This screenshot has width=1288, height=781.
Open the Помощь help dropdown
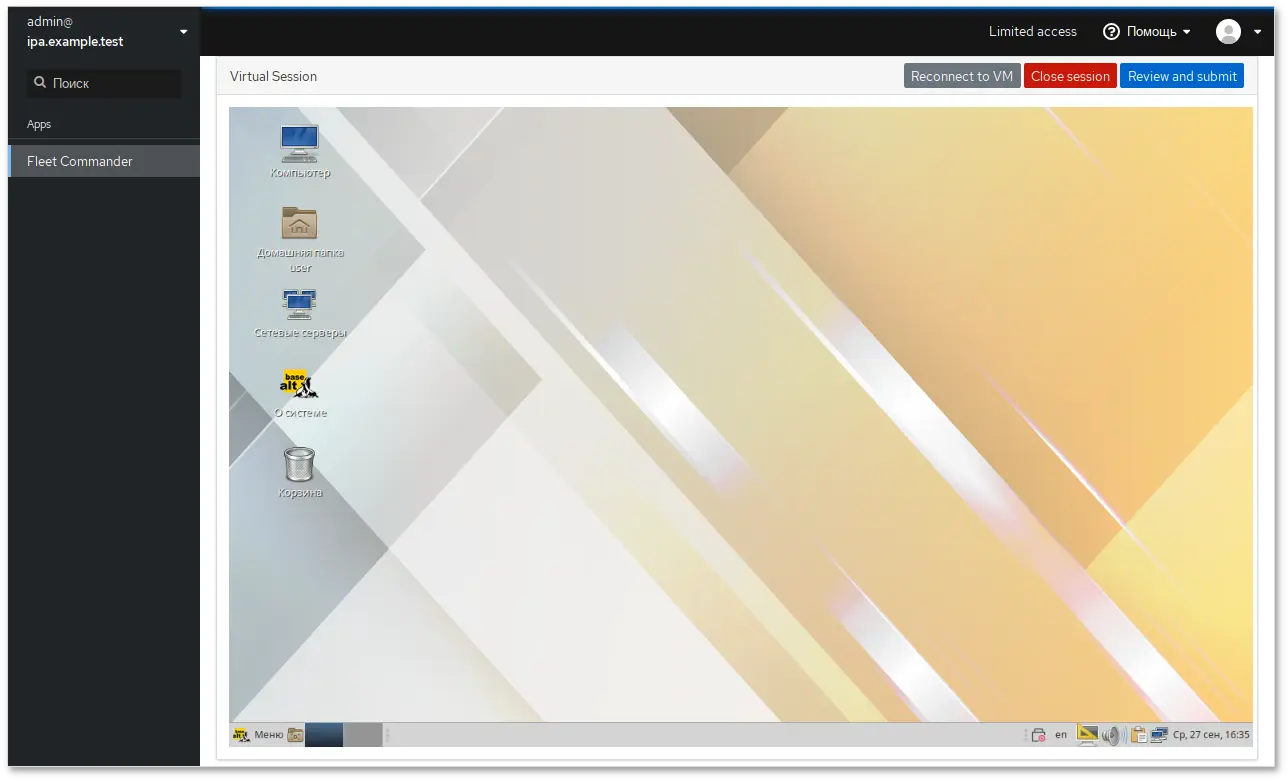1147,32
